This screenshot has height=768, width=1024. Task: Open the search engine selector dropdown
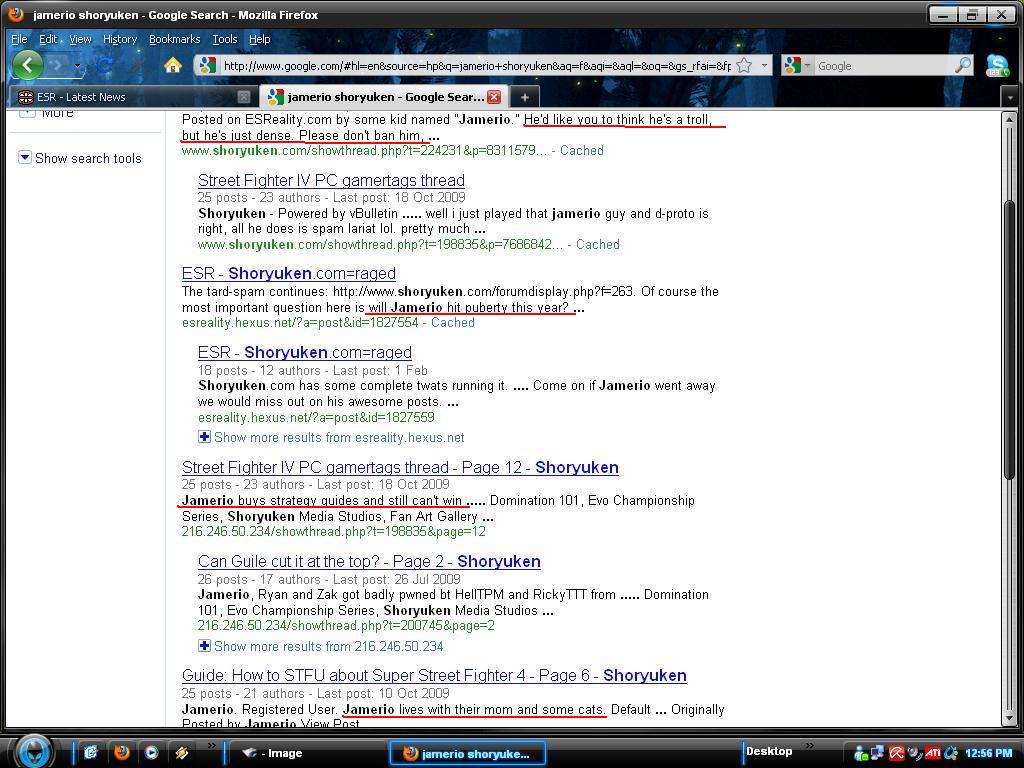coord(798,66)
